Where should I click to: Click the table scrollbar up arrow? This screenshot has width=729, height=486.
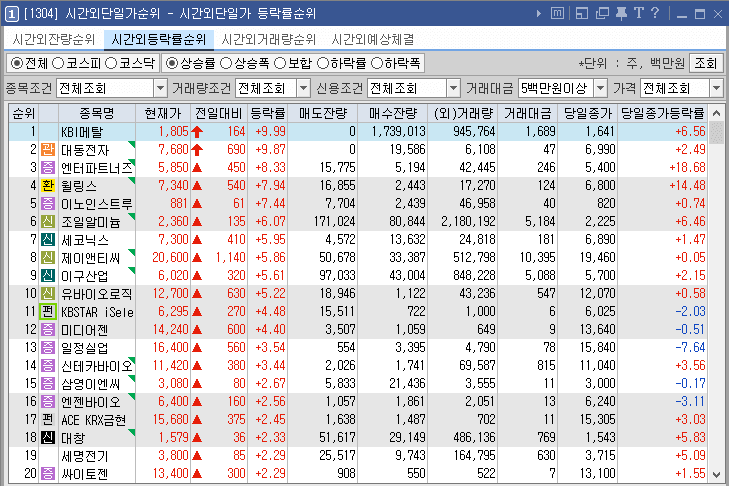716,113
